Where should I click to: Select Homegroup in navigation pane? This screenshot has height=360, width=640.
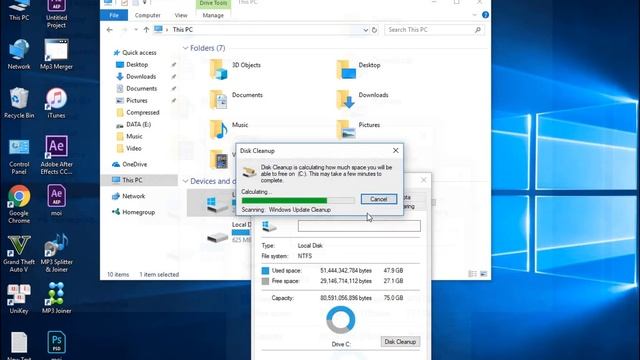coord(133,212)
